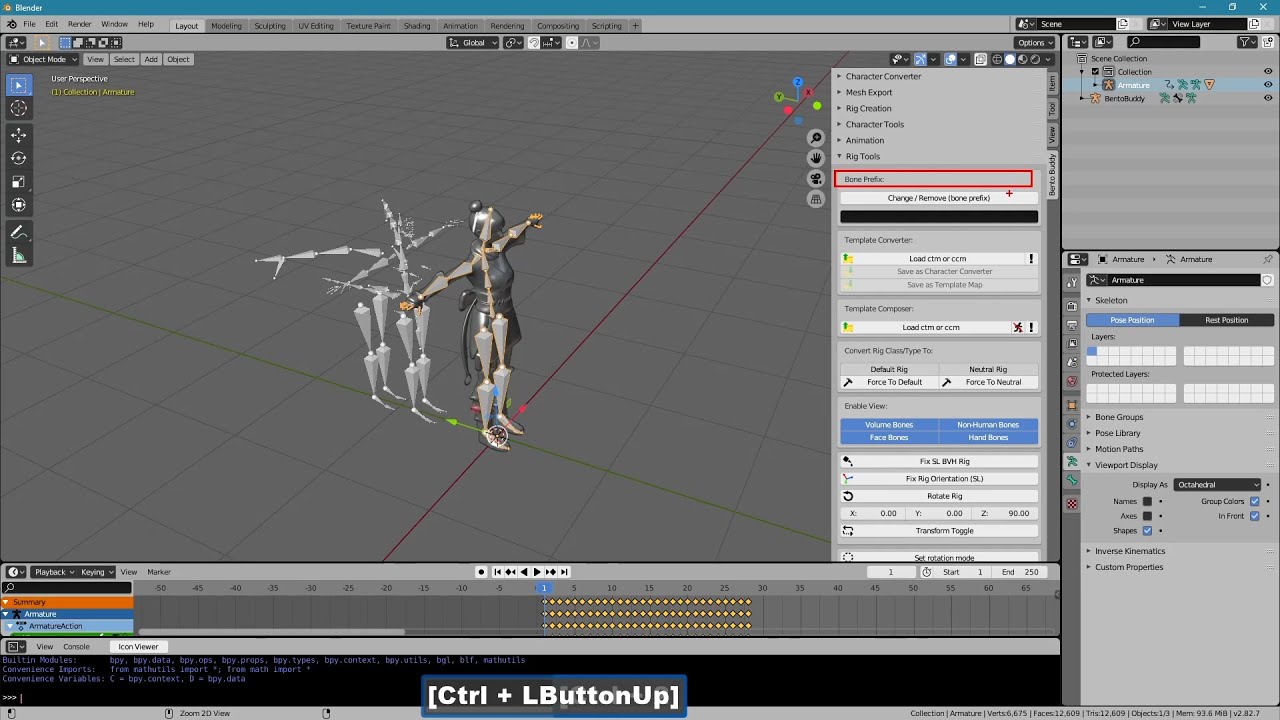Viewport: 1280px width, 720px height.
Task: Select the Rotate tool
Action: point(19,158)
